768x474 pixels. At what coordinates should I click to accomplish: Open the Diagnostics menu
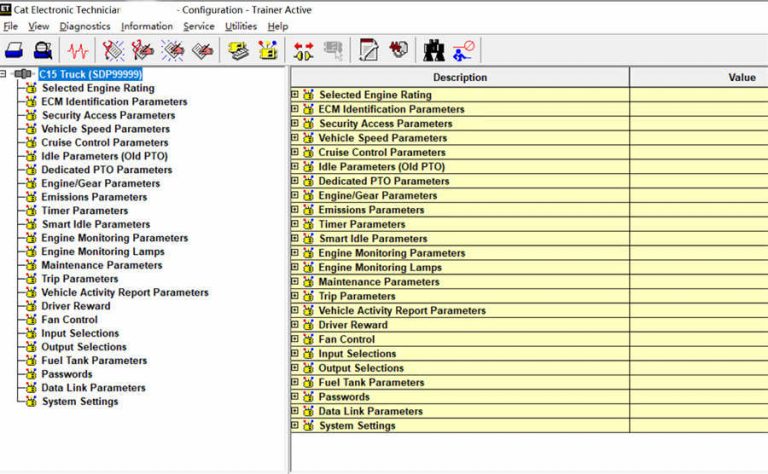tap(84, 26)
